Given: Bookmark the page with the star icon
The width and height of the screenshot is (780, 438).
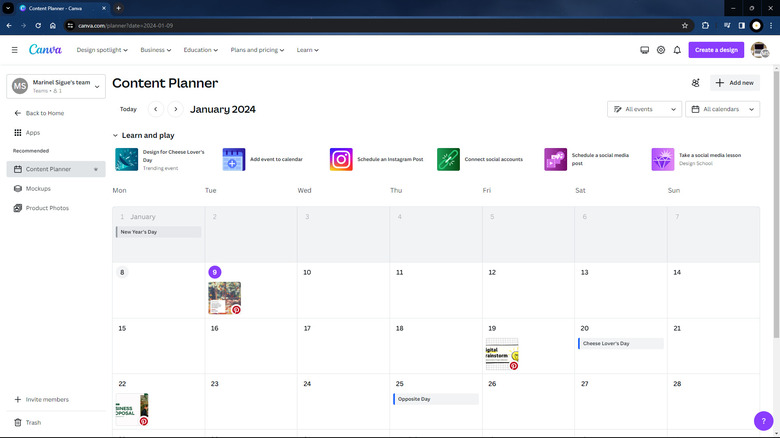Looking at the screenshot, I should (x=684, y=25).
